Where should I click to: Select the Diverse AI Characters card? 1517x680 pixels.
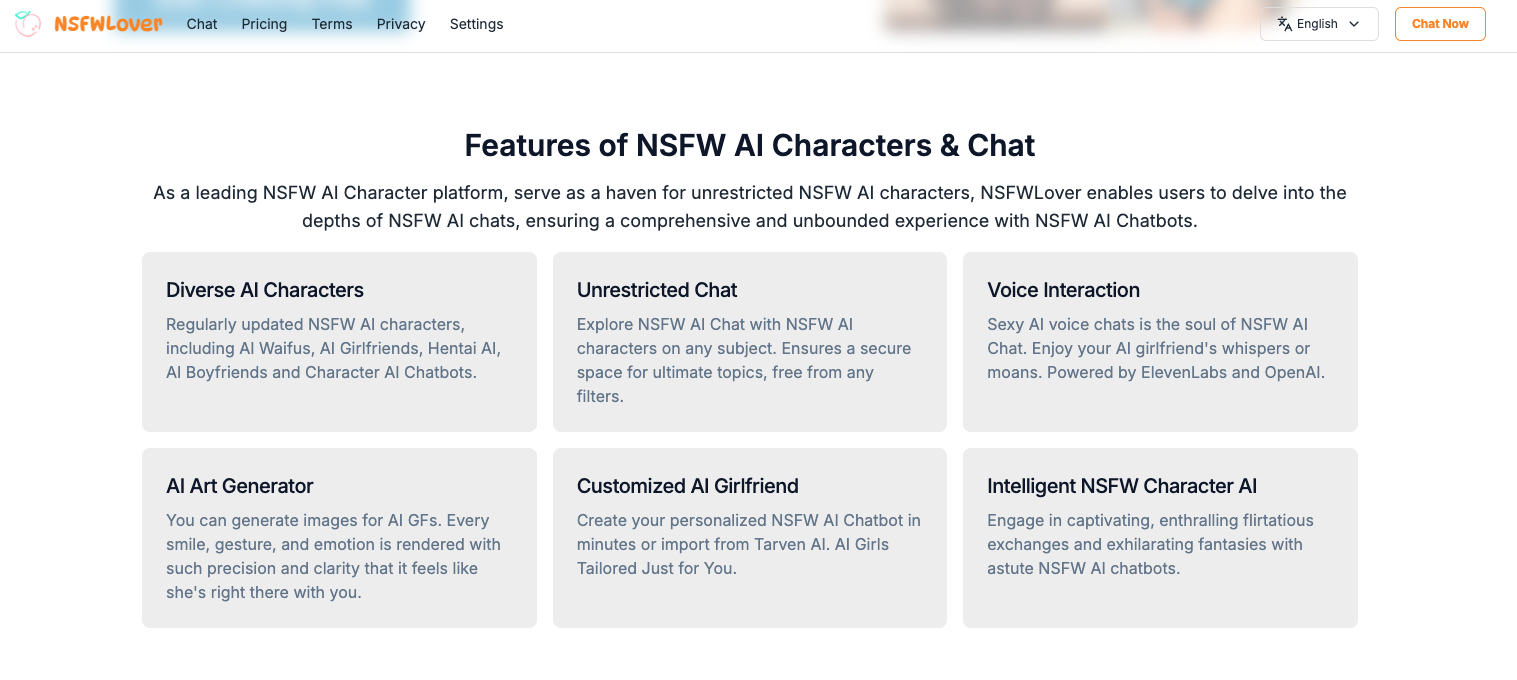click(x=339, y=342)
